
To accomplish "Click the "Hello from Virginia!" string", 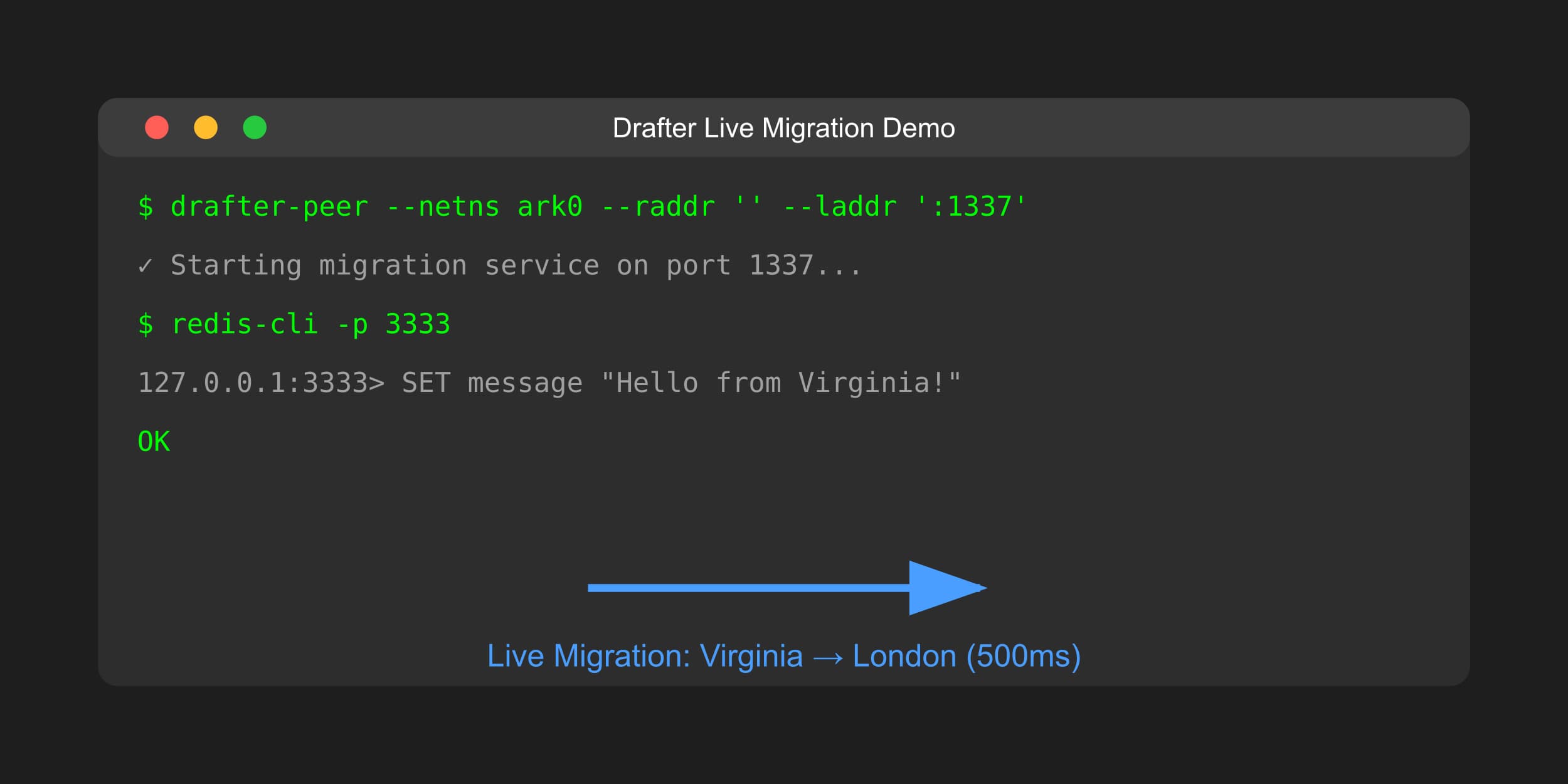I will pos(780,383).
